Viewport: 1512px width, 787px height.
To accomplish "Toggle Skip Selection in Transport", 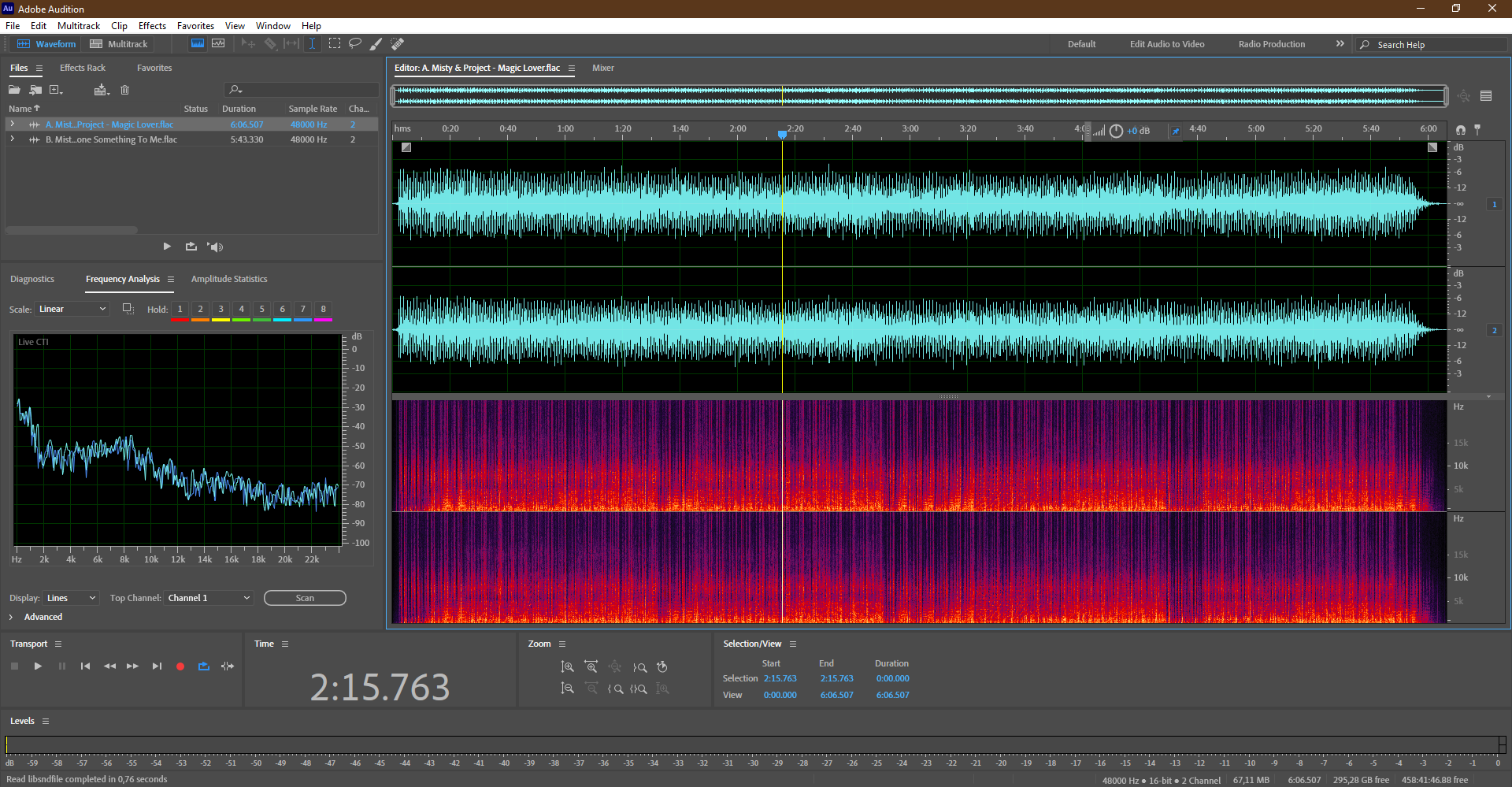I will (x=228, y=666).
